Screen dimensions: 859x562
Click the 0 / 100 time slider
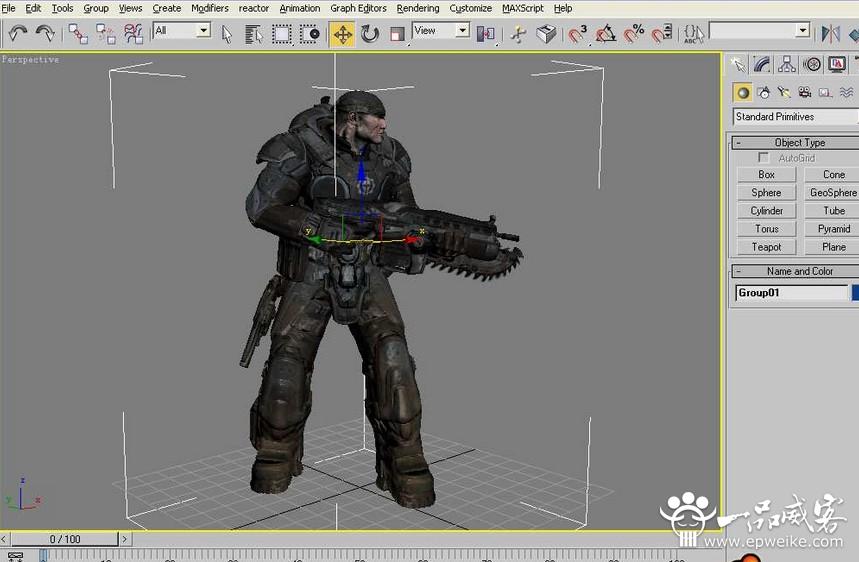(x=65, y=539)
